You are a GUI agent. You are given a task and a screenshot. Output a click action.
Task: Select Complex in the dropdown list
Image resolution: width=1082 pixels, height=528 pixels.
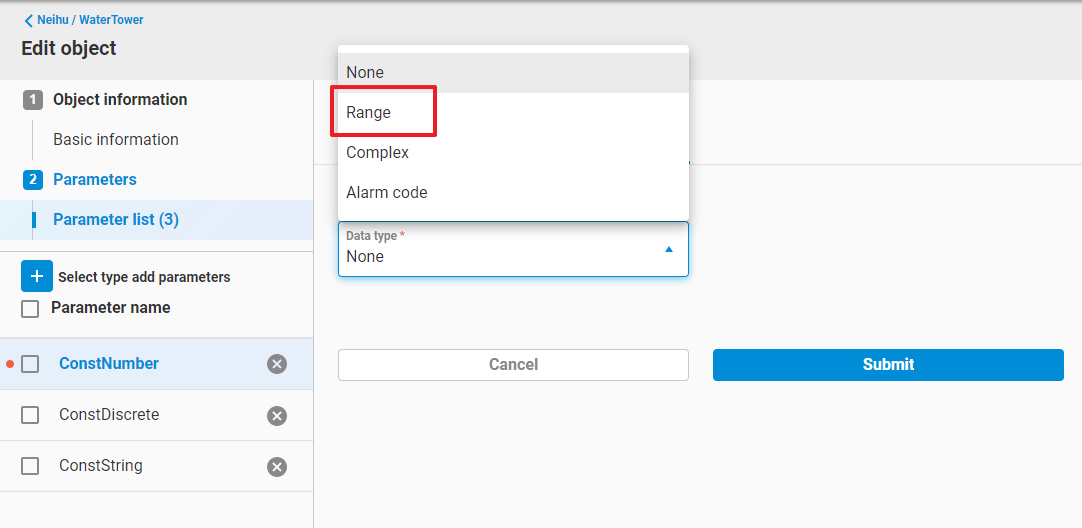tap(377, 153)
